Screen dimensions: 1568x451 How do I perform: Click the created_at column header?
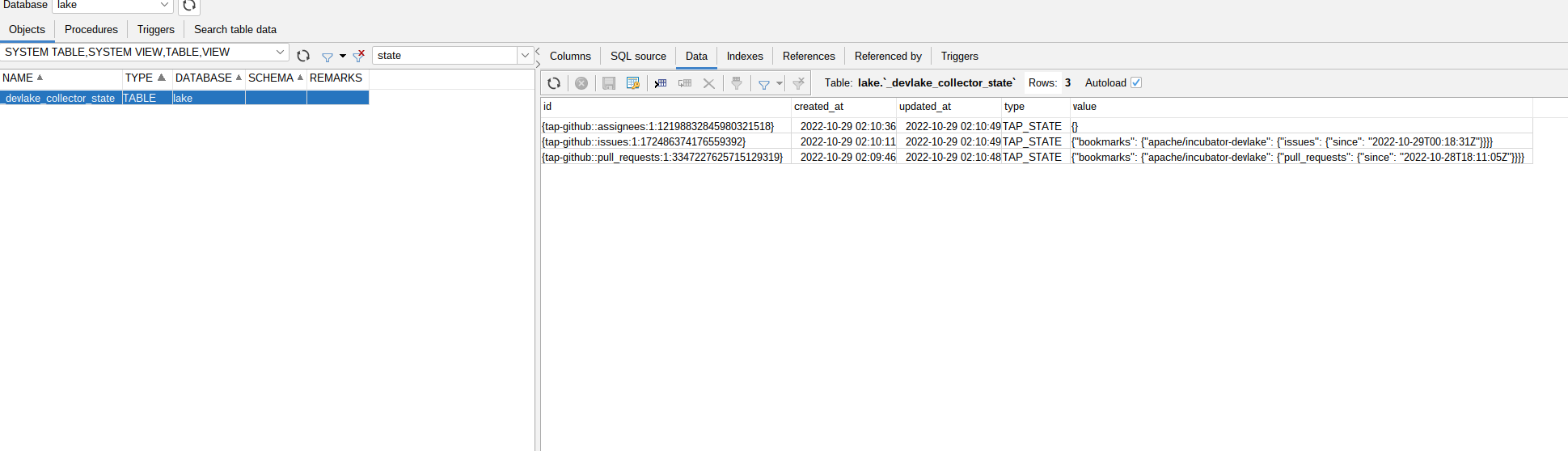tap(843, 107)
